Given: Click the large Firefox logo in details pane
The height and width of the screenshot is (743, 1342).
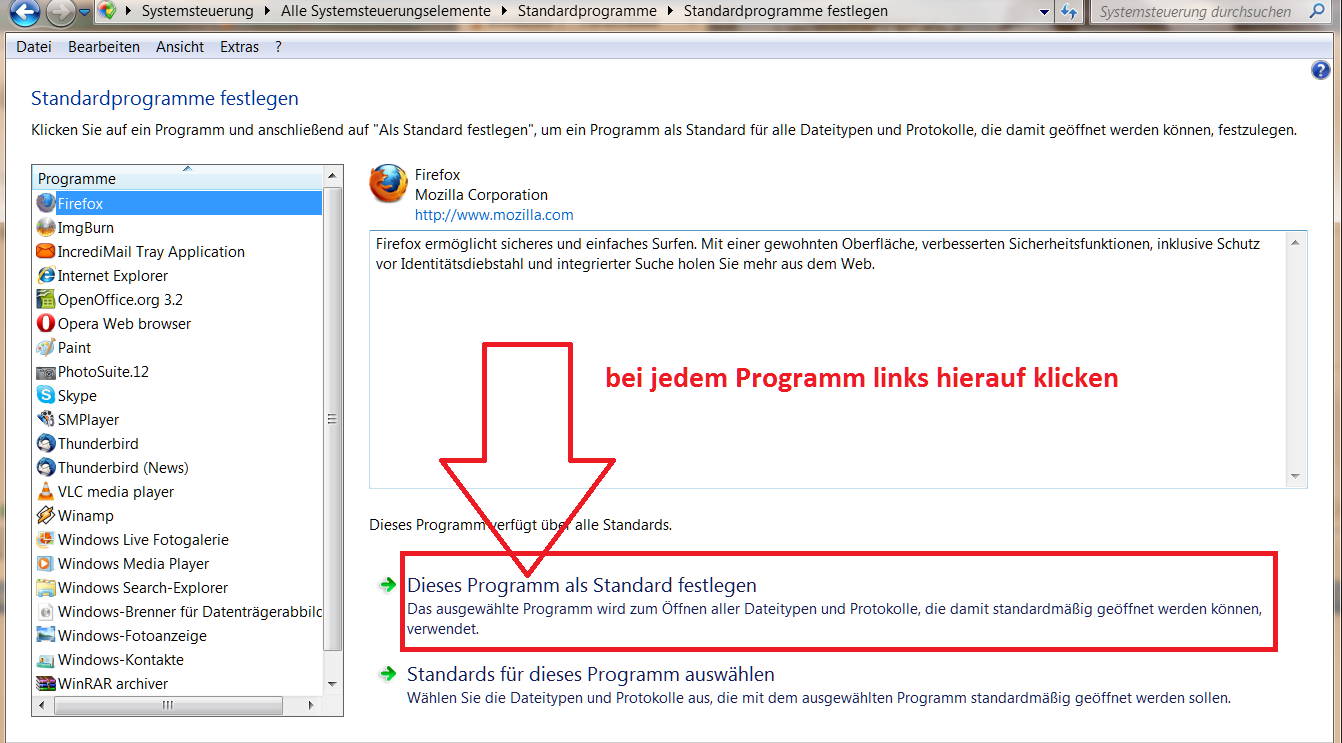Looking at the screenshot, I should pyautogui.click(x=388, y=184).
